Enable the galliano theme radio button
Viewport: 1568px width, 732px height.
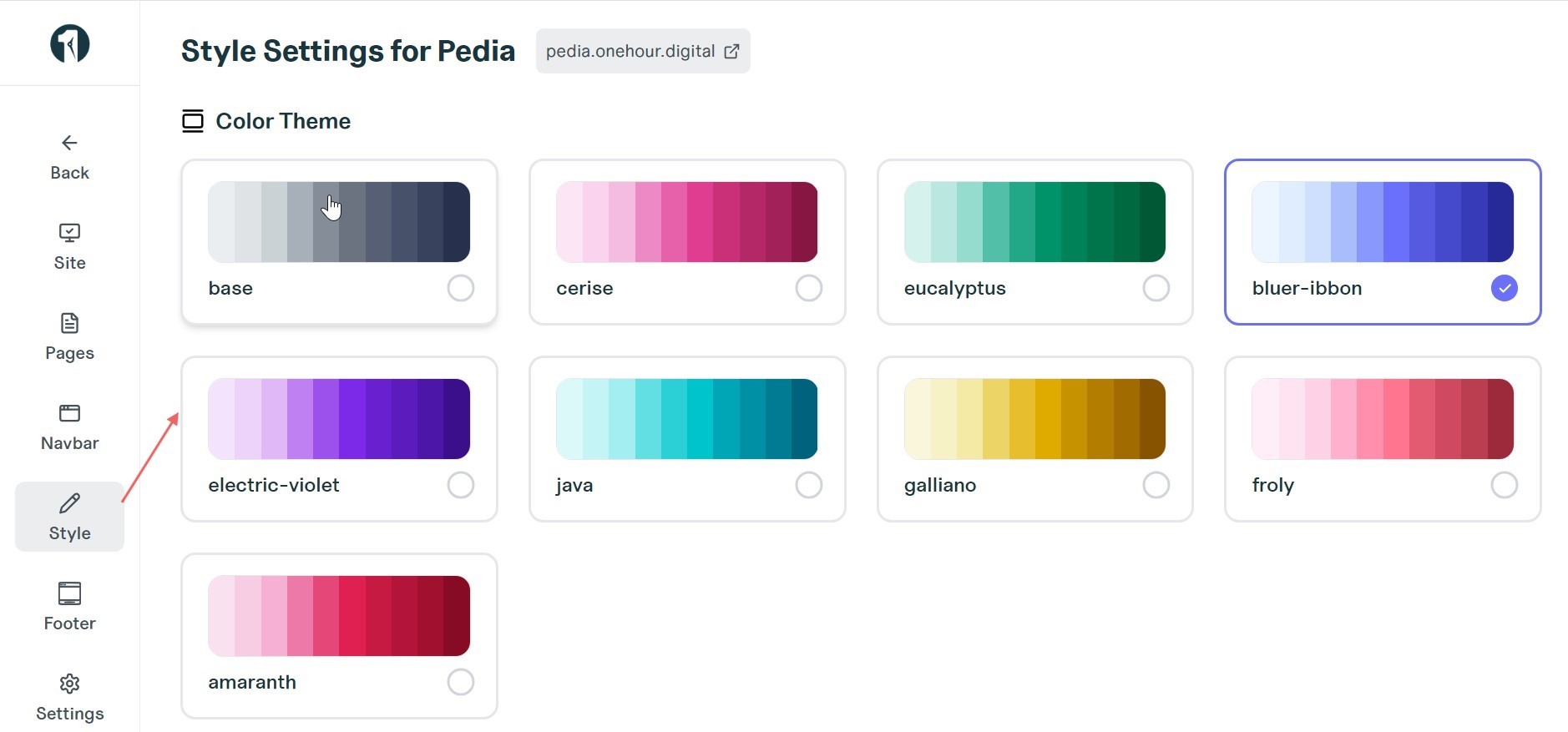point(1156,484)
